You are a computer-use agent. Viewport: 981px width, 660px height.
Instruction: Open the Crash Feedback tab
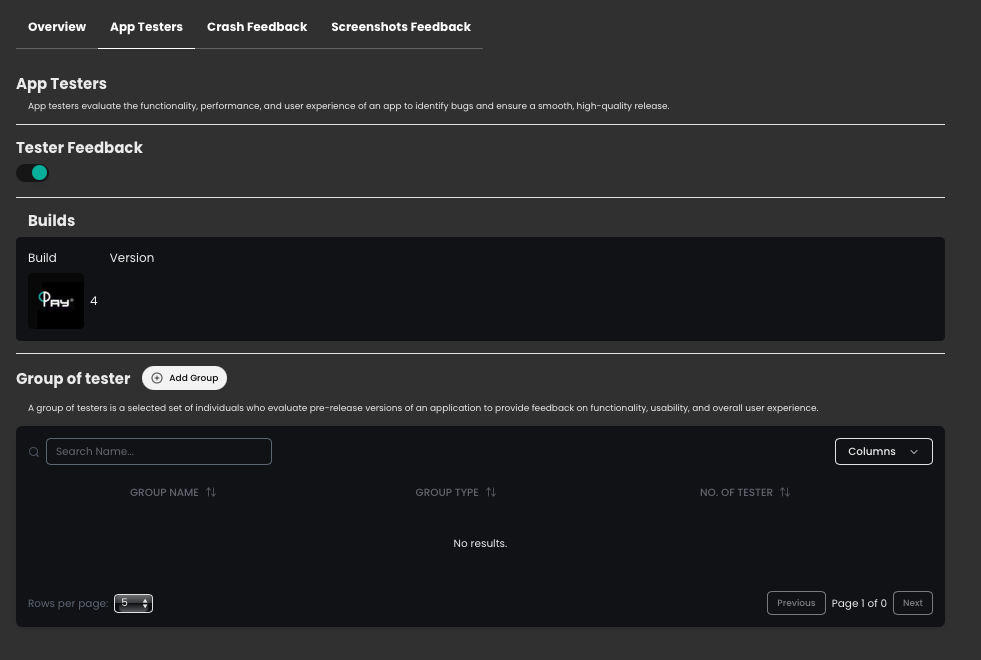coord(257,27)
